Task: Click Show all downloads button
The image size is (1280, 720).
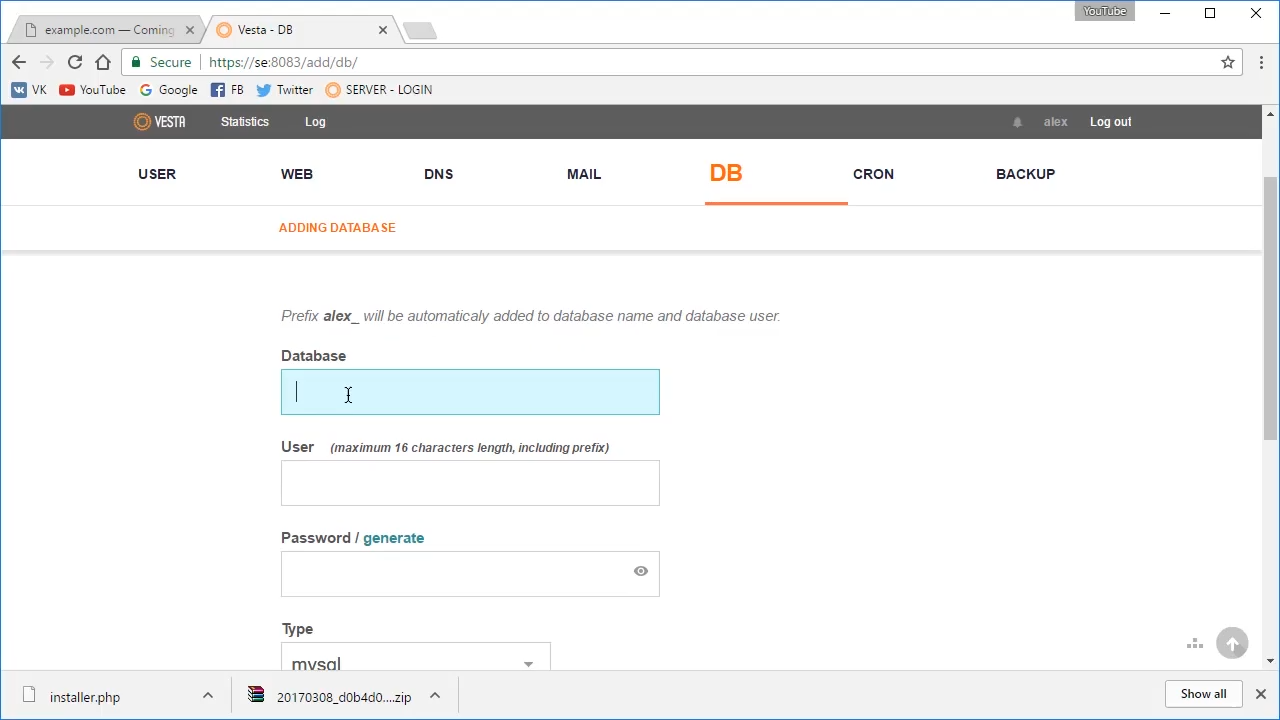Action: [x=1203, y=694]
